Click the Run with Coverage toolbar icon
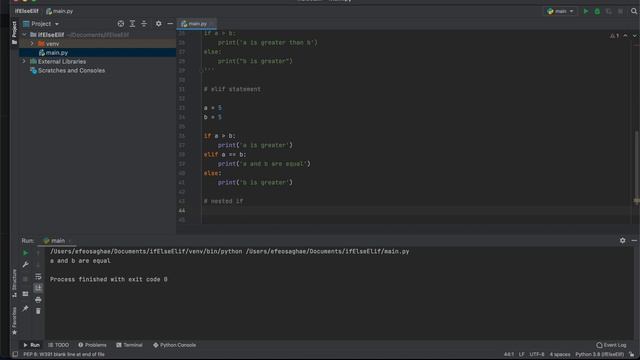The width and height of the screenshot is (640, 360). 609,11
